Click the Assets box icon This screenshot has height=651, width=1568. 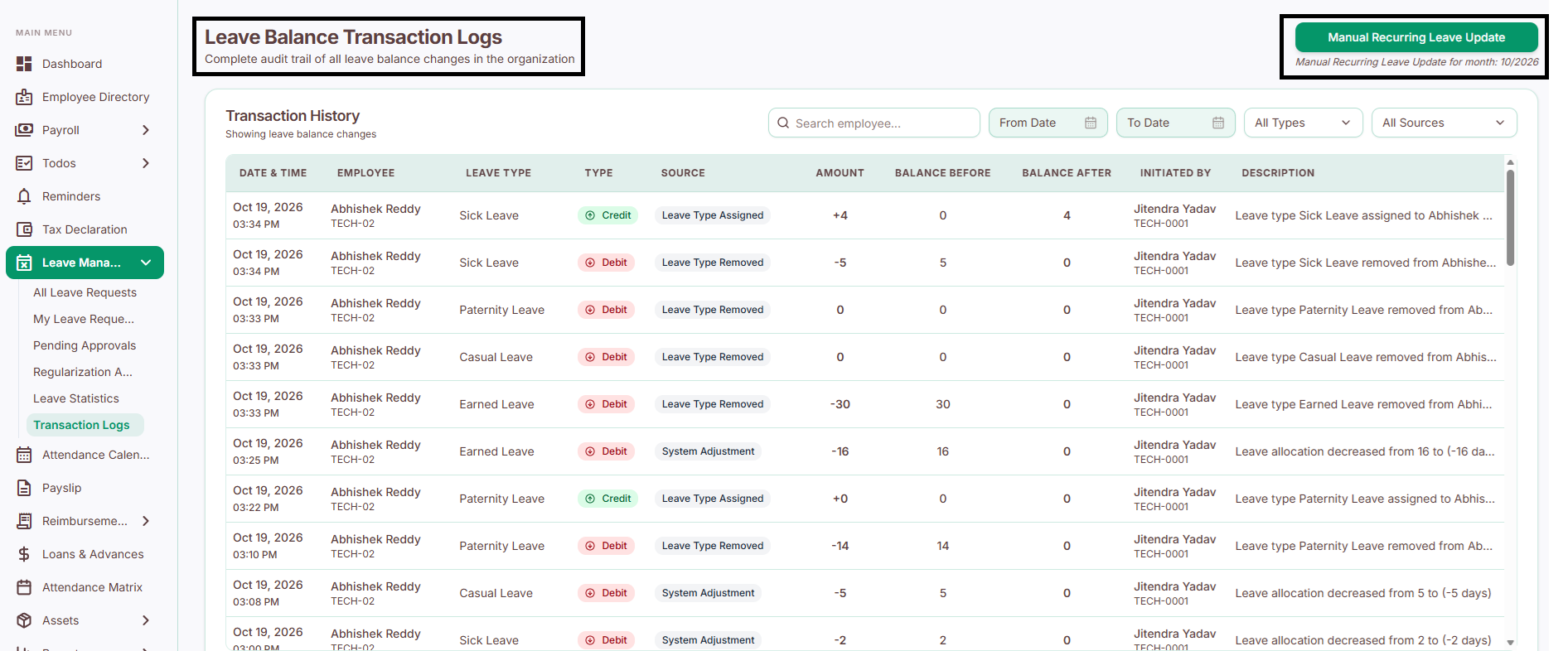24,620
